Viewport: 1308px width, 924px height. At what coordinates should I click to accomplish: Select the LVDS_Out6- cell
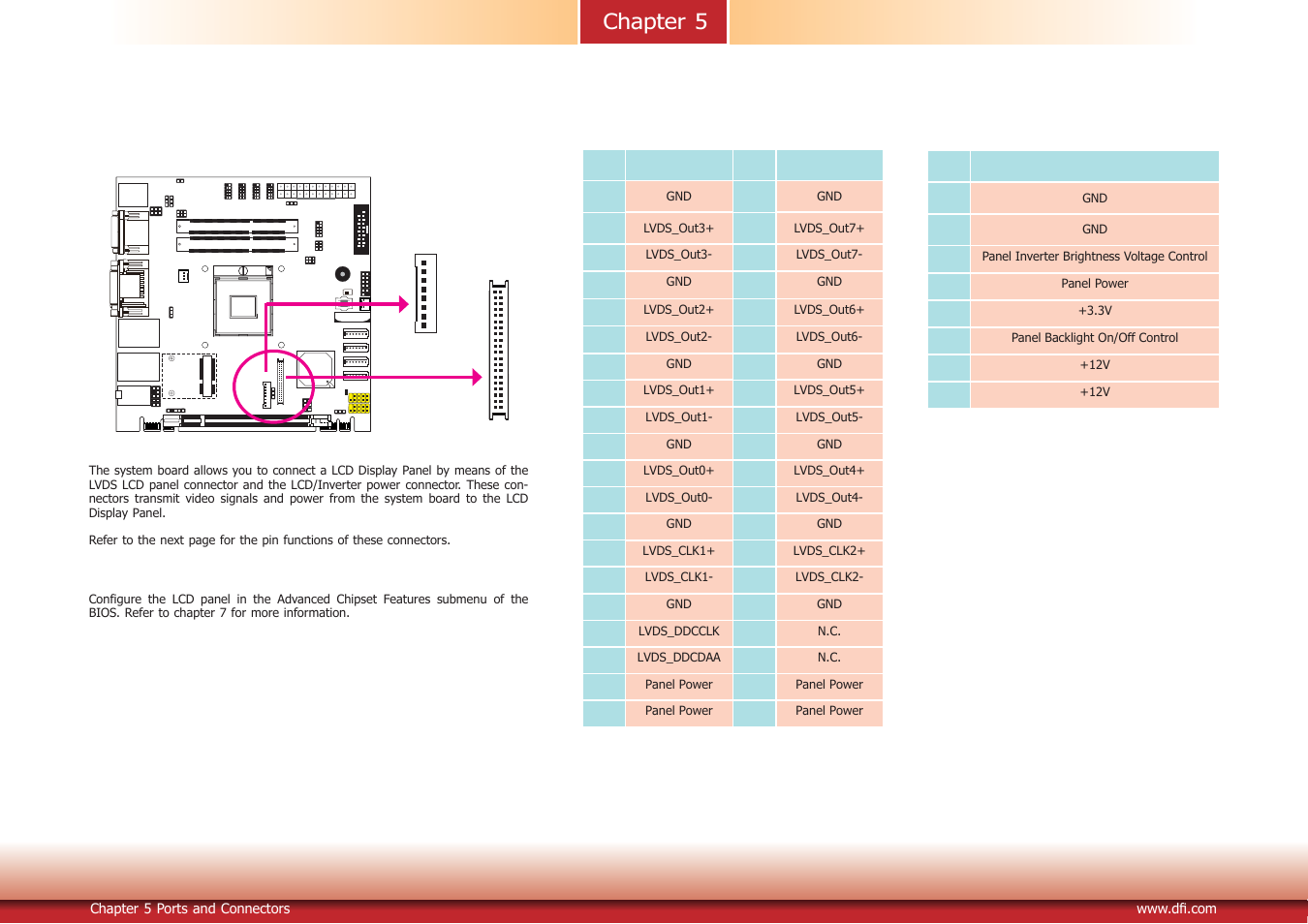click(x=829, y=337)
